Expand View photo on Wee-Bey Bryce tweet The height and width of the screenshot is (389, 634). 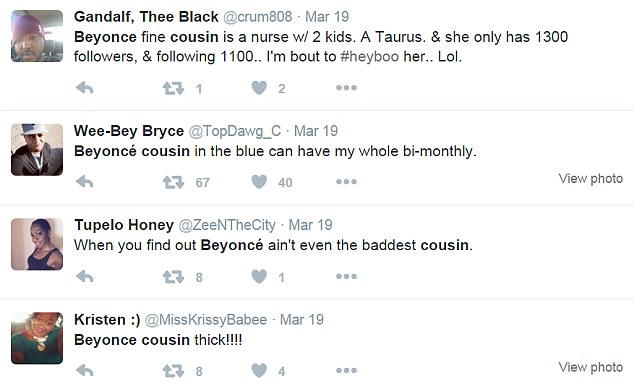click(591, 178)
